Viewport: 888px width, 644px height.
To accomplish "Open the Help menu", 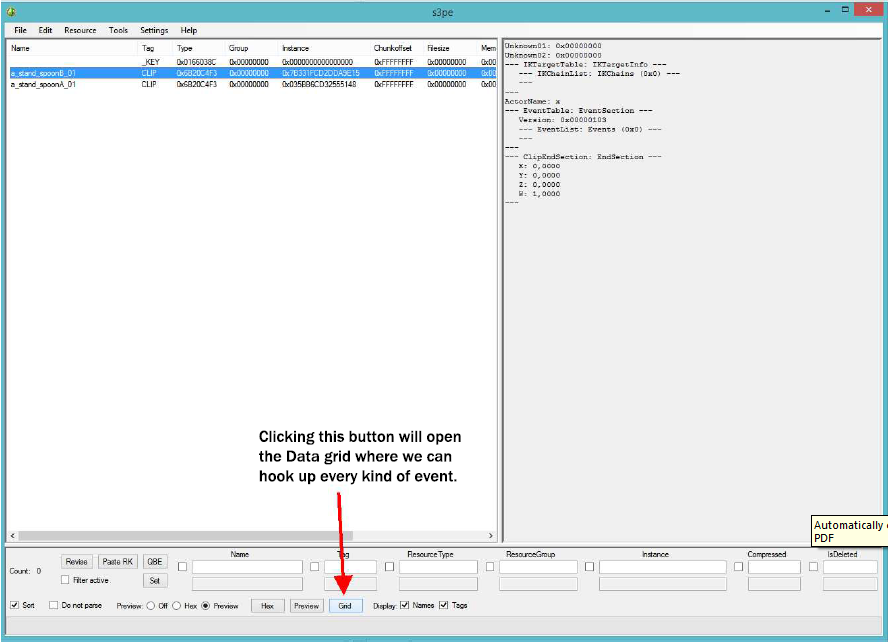I will click(x=189, y=30).
